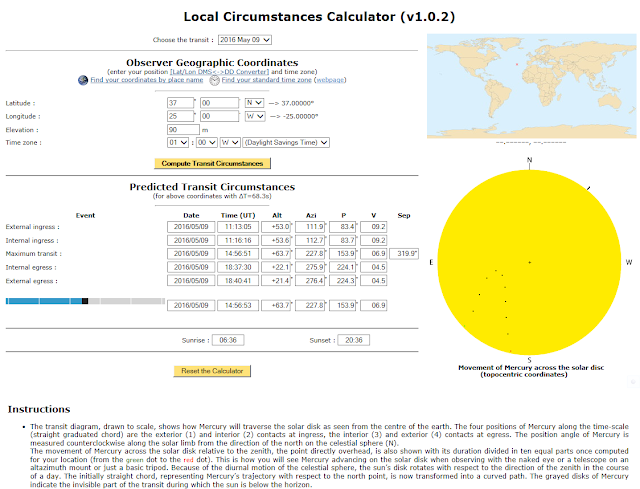The height and width of the screenshot is (489, 640).
Task: Click Compute Transit Circumstances button
Action: (x=212, y=163)
